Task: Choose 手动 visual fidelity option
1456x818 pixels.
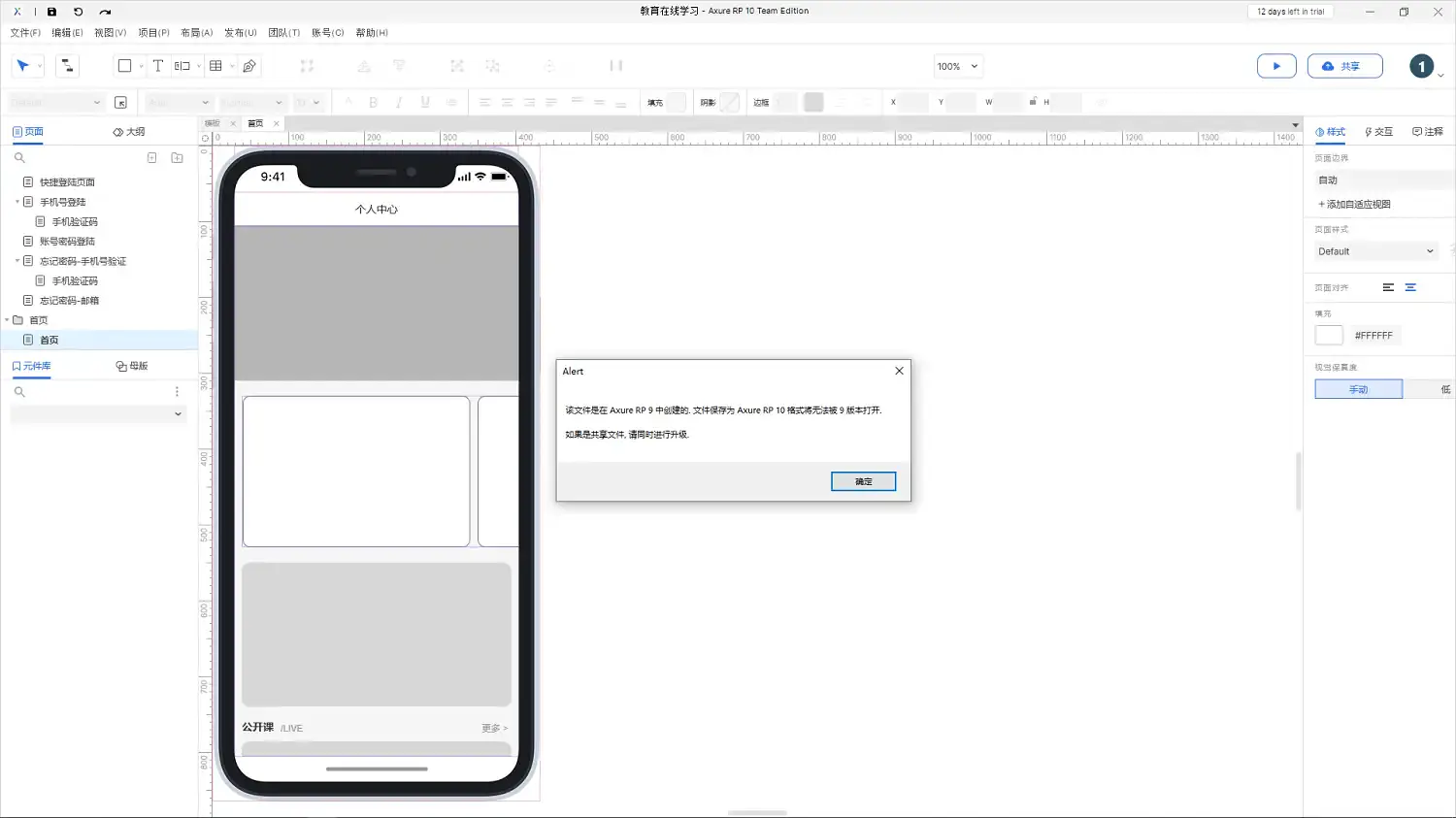Action: (1358, 389)
